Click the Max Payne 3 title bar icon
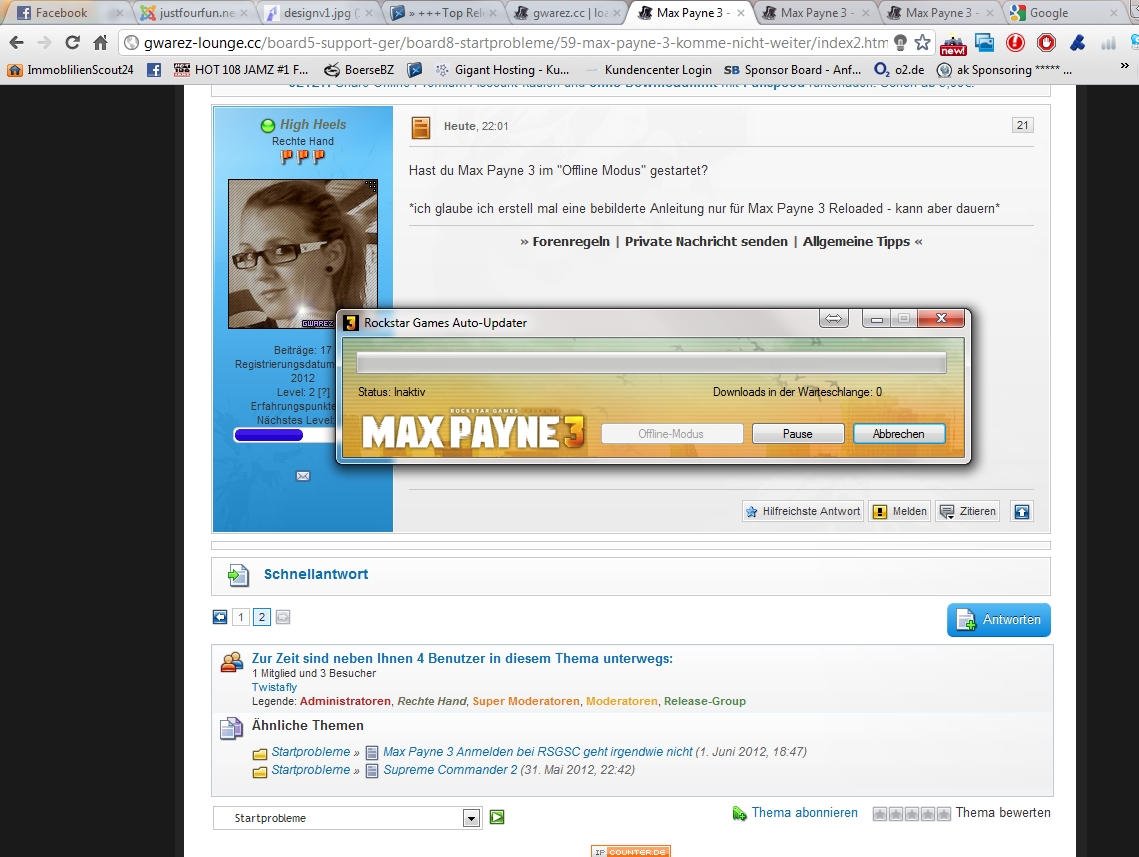This screenshot has width=1139, height=857. (x=351, y=322)
